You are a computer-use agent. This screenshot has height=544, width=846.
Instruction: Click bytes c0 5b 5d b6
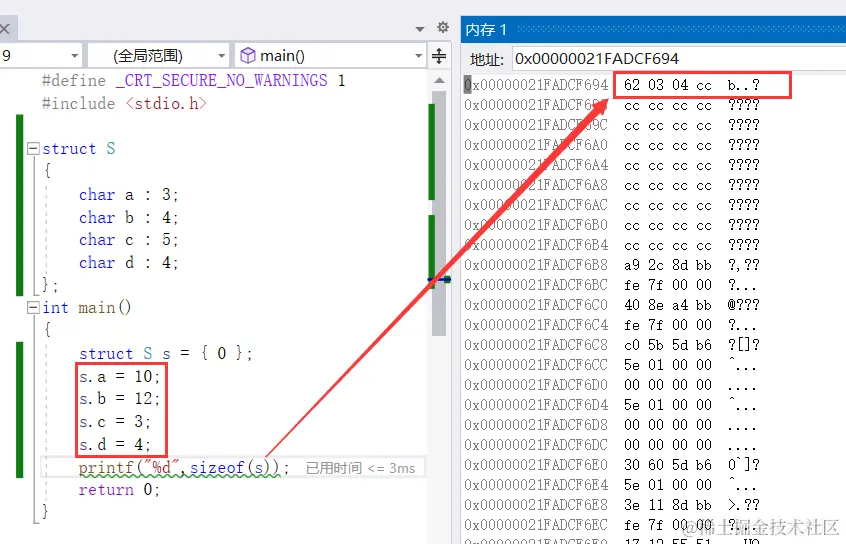coord(667,345)
